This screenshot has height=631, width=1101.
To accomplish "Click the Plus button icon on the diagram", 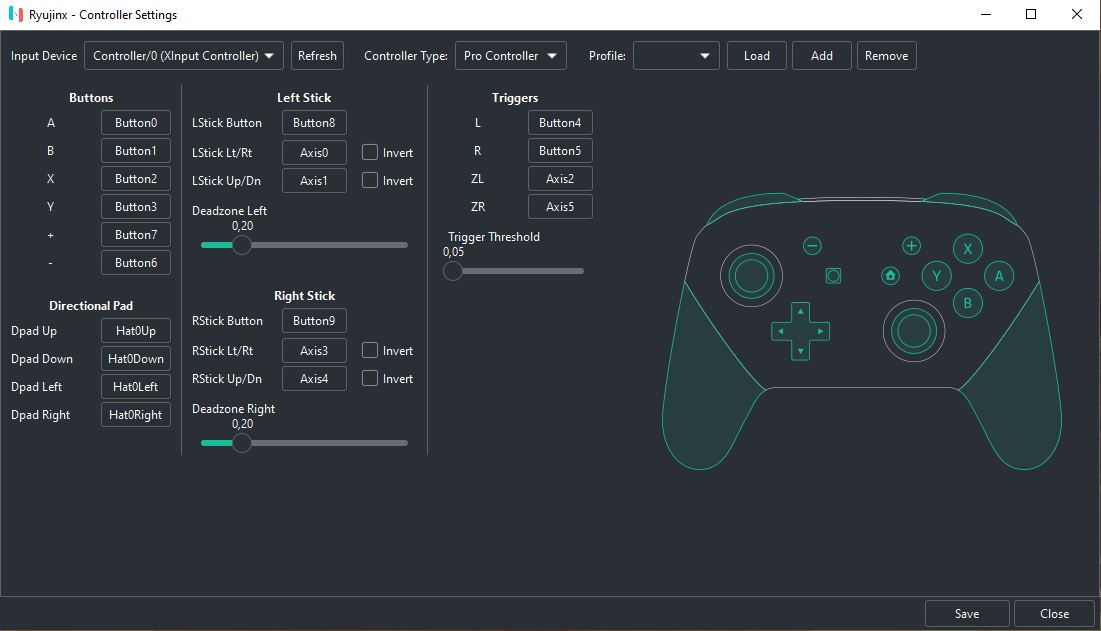I will click(911, 245).
